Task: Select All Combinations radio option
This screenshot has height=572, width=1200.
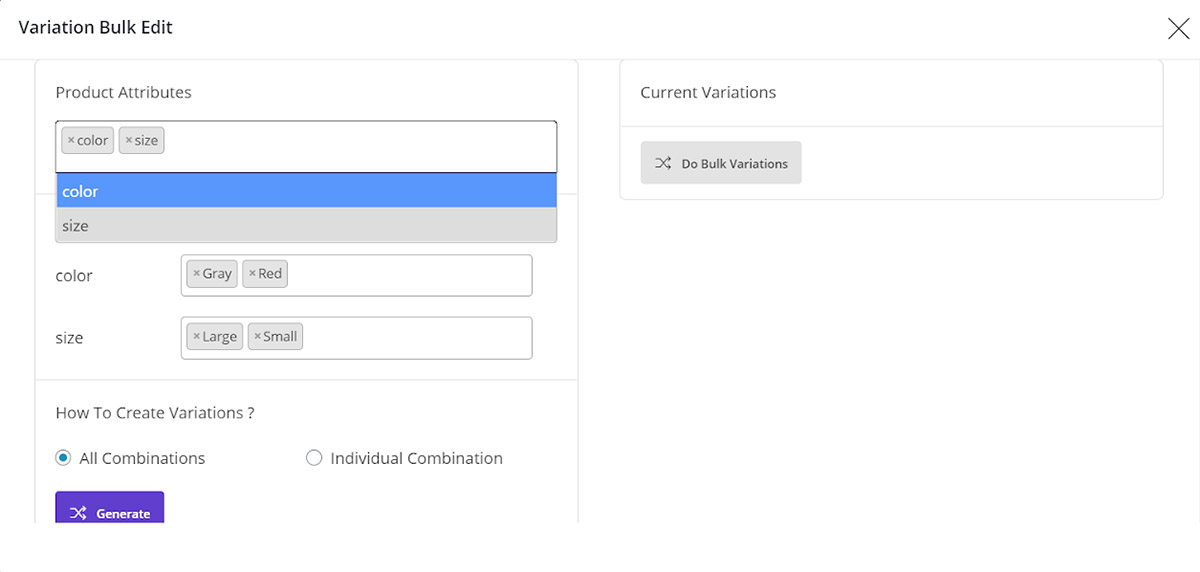Action: point(63,458)
